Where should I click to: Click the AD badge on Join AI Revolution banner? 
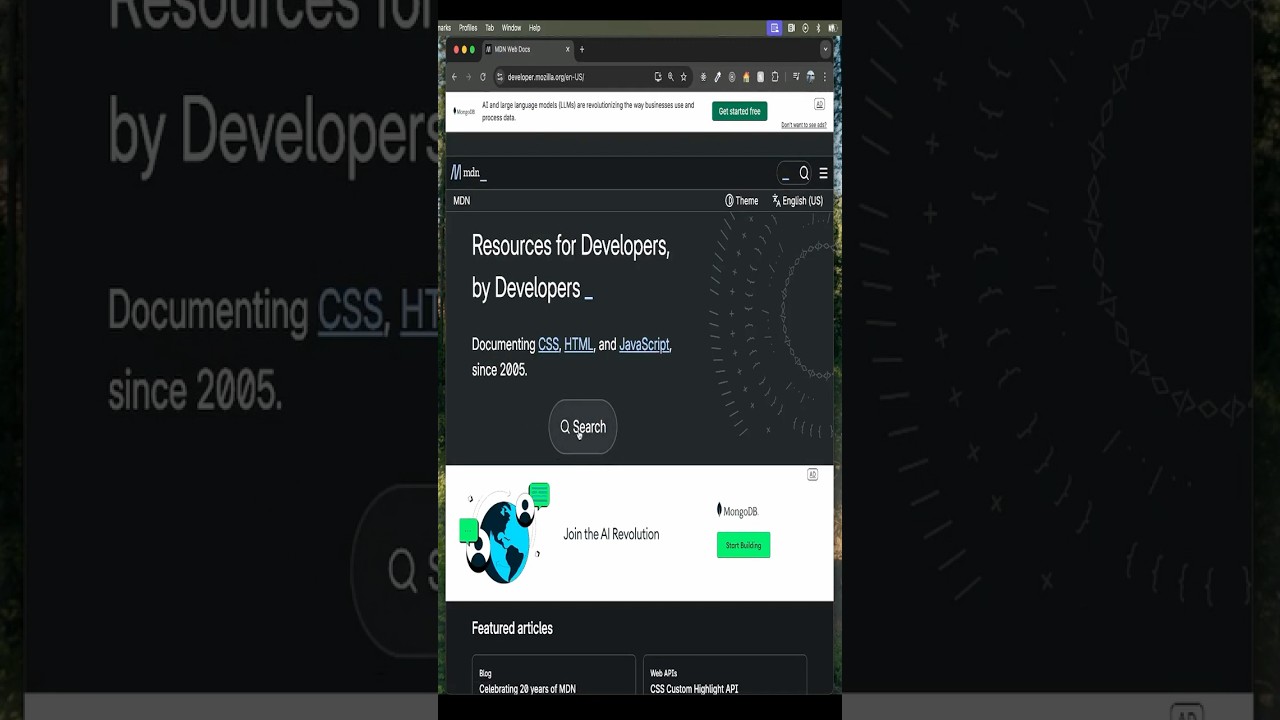coord(812,475)
